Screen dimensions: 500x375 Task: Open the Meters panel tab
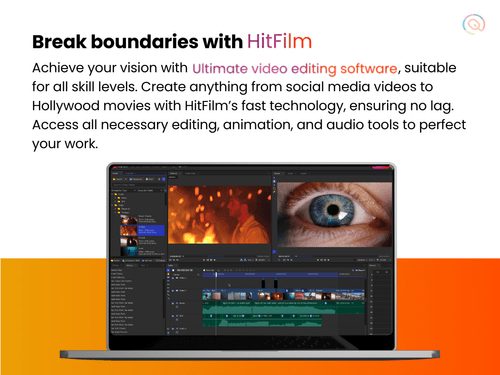click(373, 266)
